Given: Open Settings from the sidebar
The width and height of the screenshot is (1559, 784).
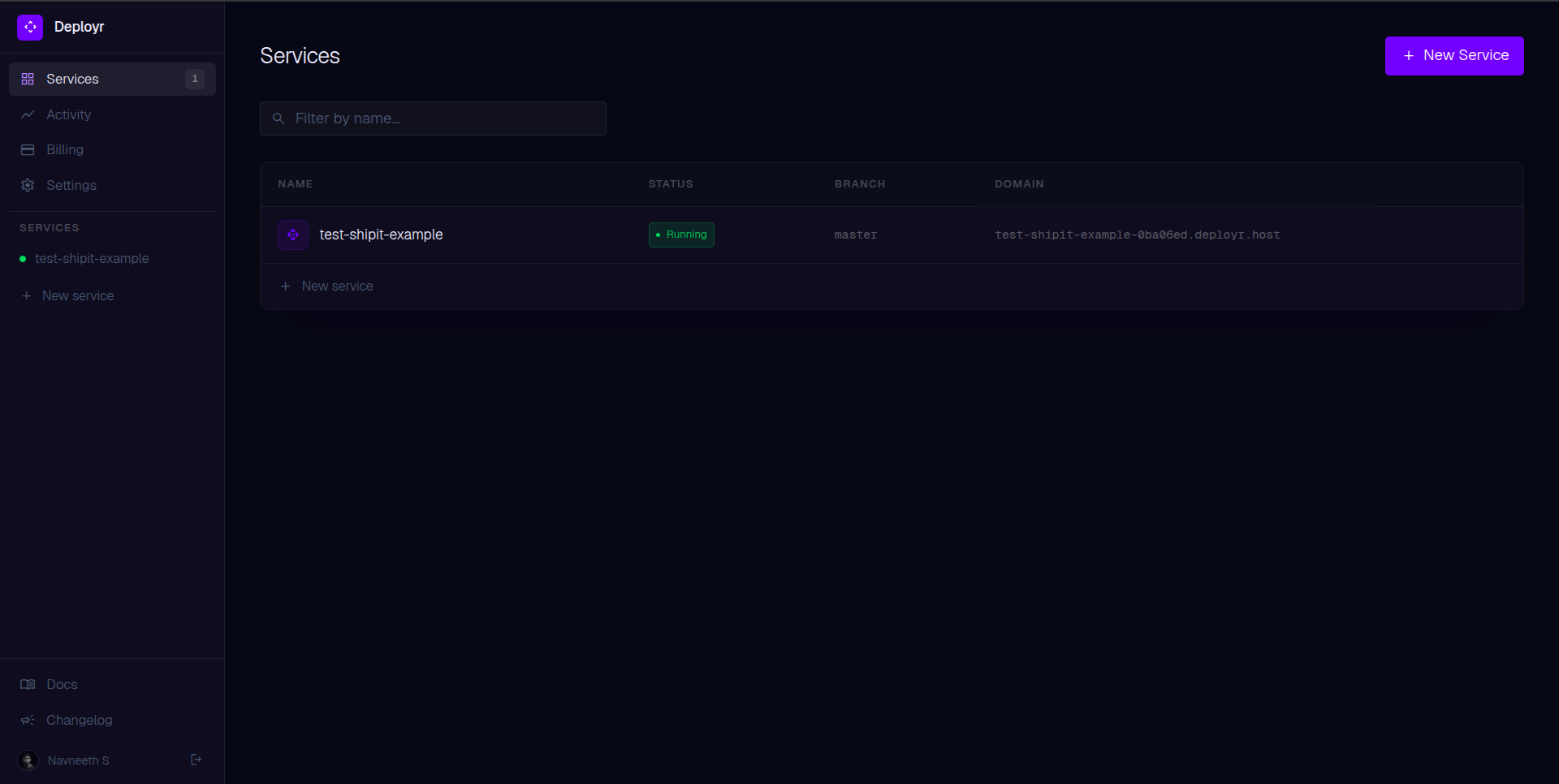Looking at the screenshot, I should coord(112,185).
